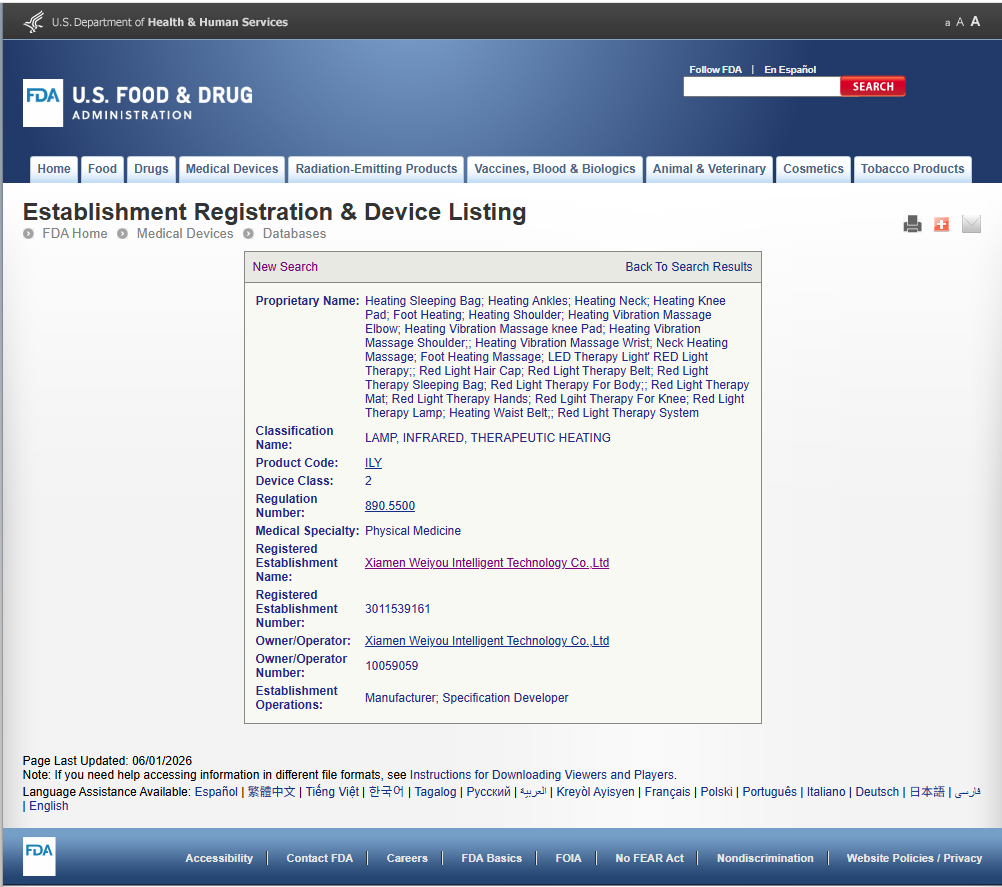The height and width of the screenshot is (887, 1002).
Task: Click the HHS eagle logo
Action: (33, 22)
